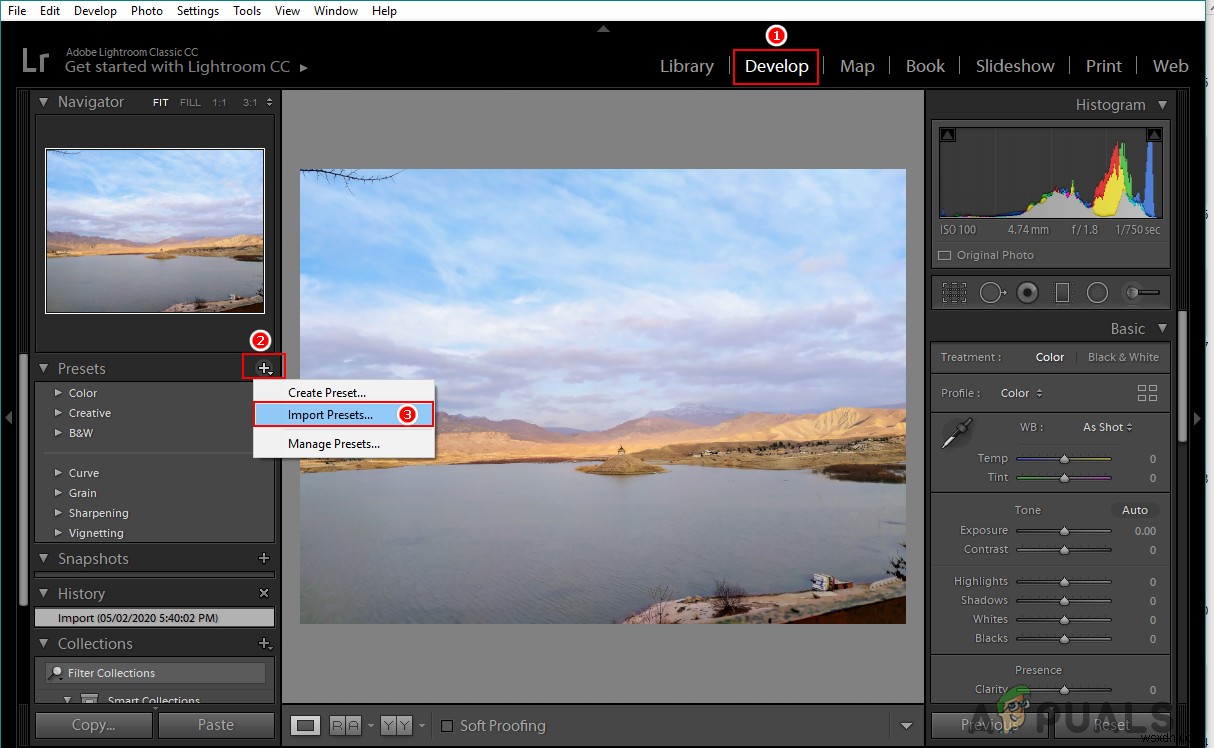Screen dimensions: 1214x748
Task: Choose Manage Presets from the menu
Action: tap(344, 443)
